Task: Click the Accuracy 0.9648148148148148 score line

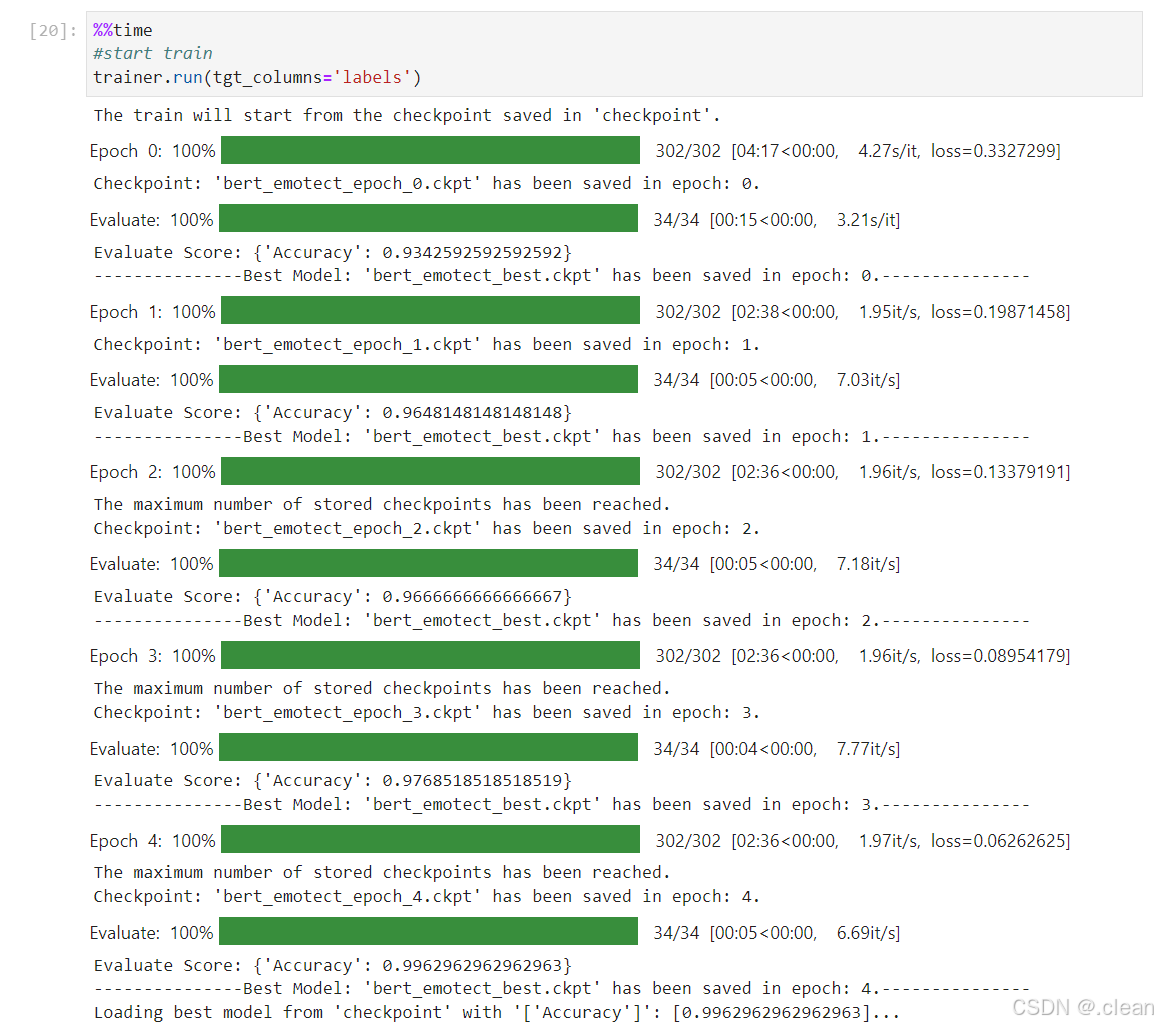Action: 332,413
